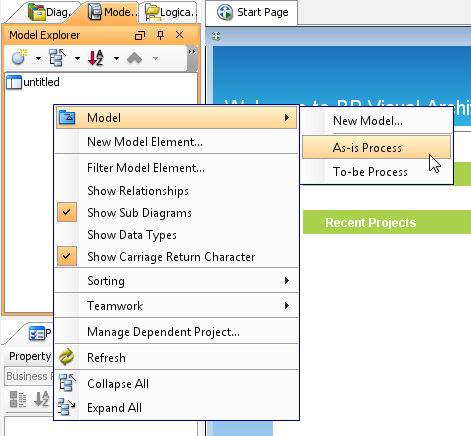
Task: Restore the Model Explorer panel window
Action: [140, 35]
